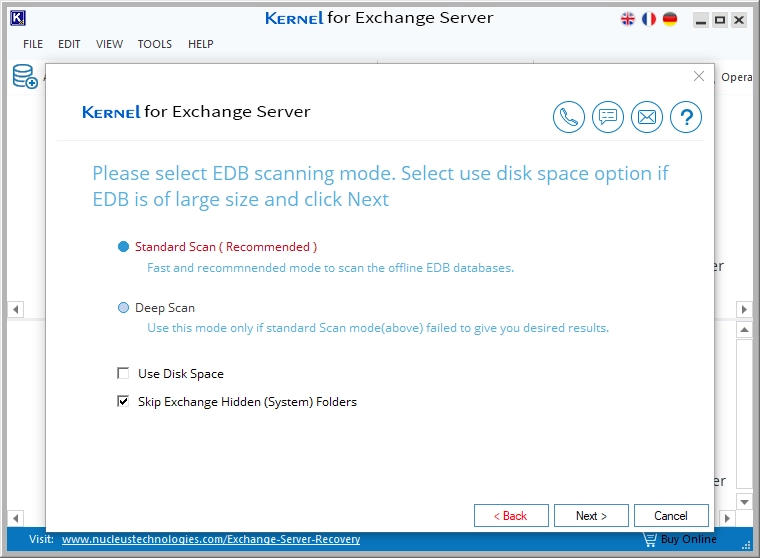Click the email support envelope icon
The width and height of the screenshot is (760, 558).
(647, 117)
